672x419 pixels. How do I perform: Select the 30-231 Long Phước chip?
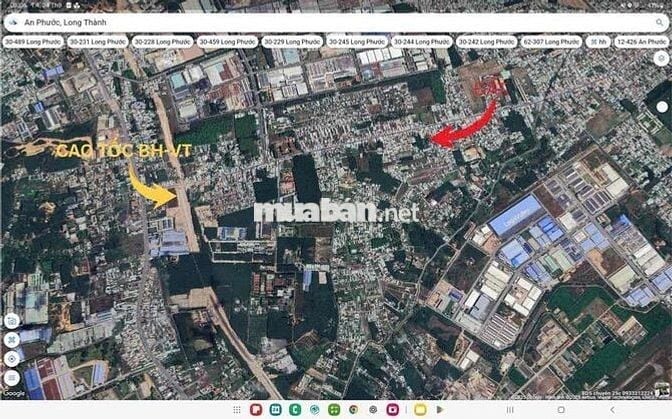[x=98, y=42]
